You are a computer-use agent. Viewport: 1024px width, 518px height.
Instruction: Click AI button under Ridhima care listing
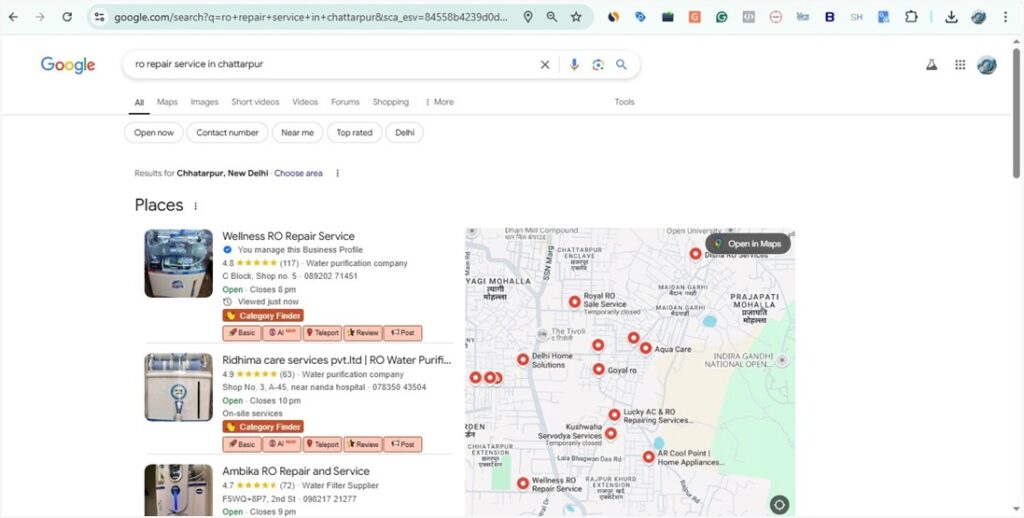coord(282,444)
